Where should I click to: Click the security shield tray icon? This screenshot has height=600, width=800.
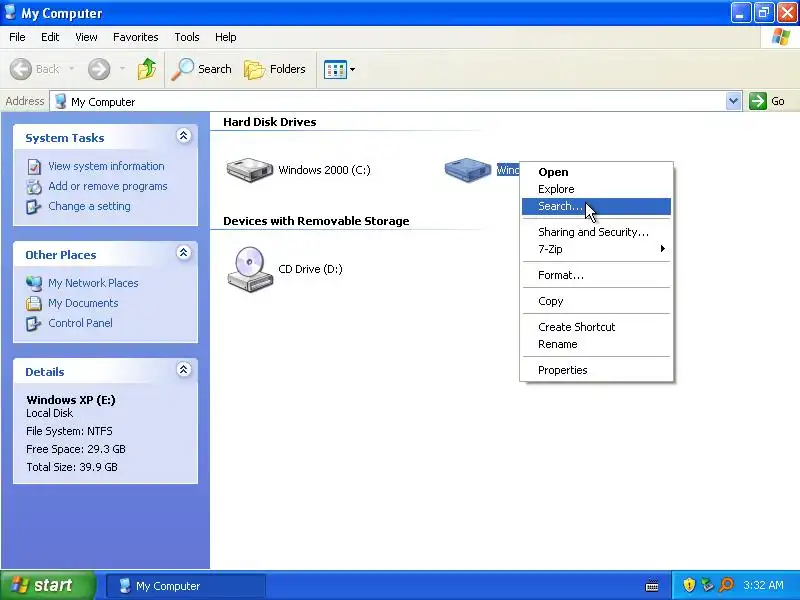coord(689,585)
